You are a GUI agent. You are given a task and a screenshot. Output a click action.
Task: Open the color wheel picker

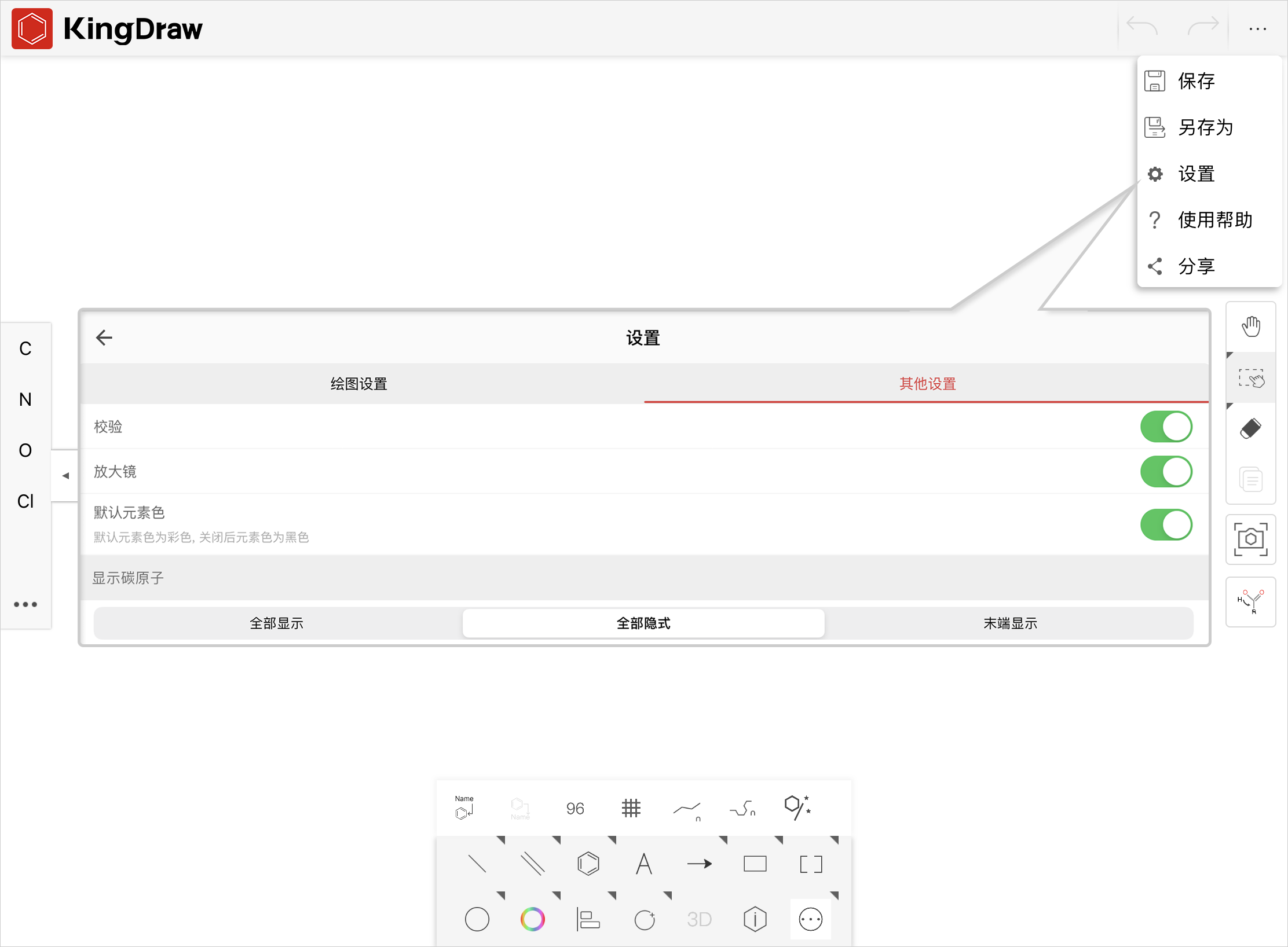pos(533,919)
